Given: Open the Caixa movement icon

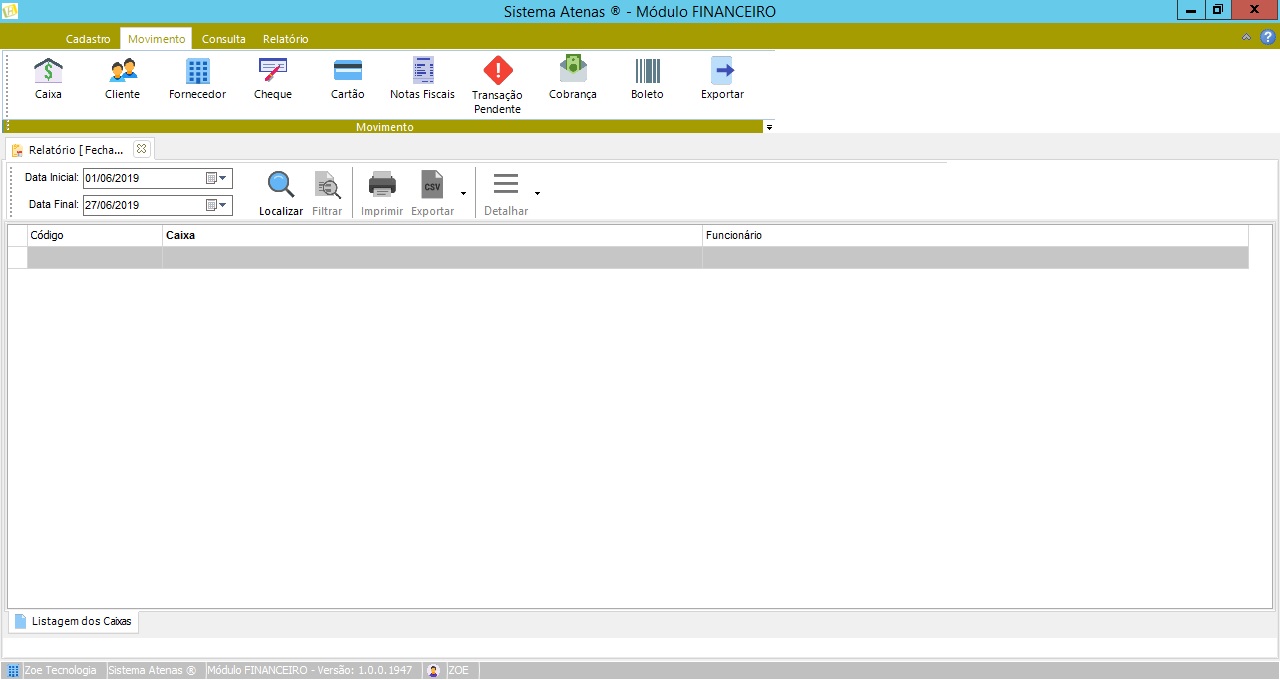Looking at the screenshot, I should click(48, 71).
